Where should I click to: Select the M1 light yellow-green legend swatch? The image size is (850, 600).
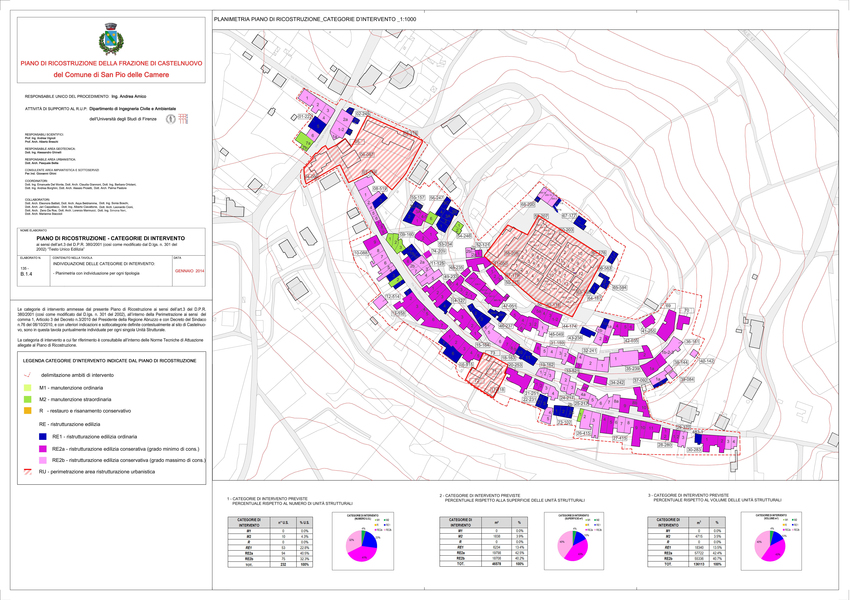pyautogui.click(x=27, y=388)
